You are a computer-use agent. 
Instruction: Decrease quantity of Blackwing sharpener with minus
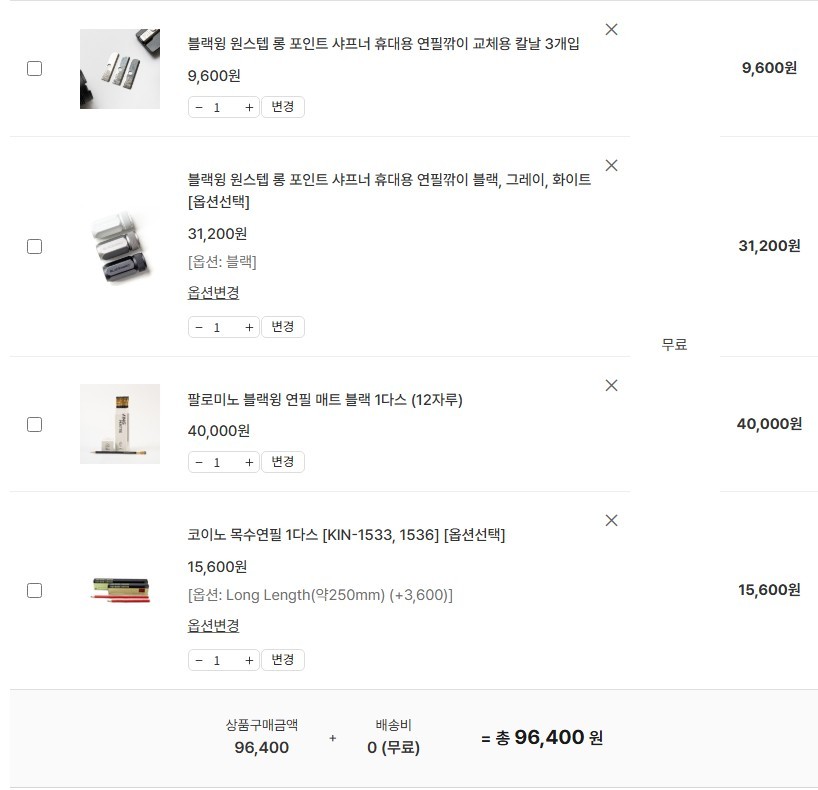click(x=199, y=328)
